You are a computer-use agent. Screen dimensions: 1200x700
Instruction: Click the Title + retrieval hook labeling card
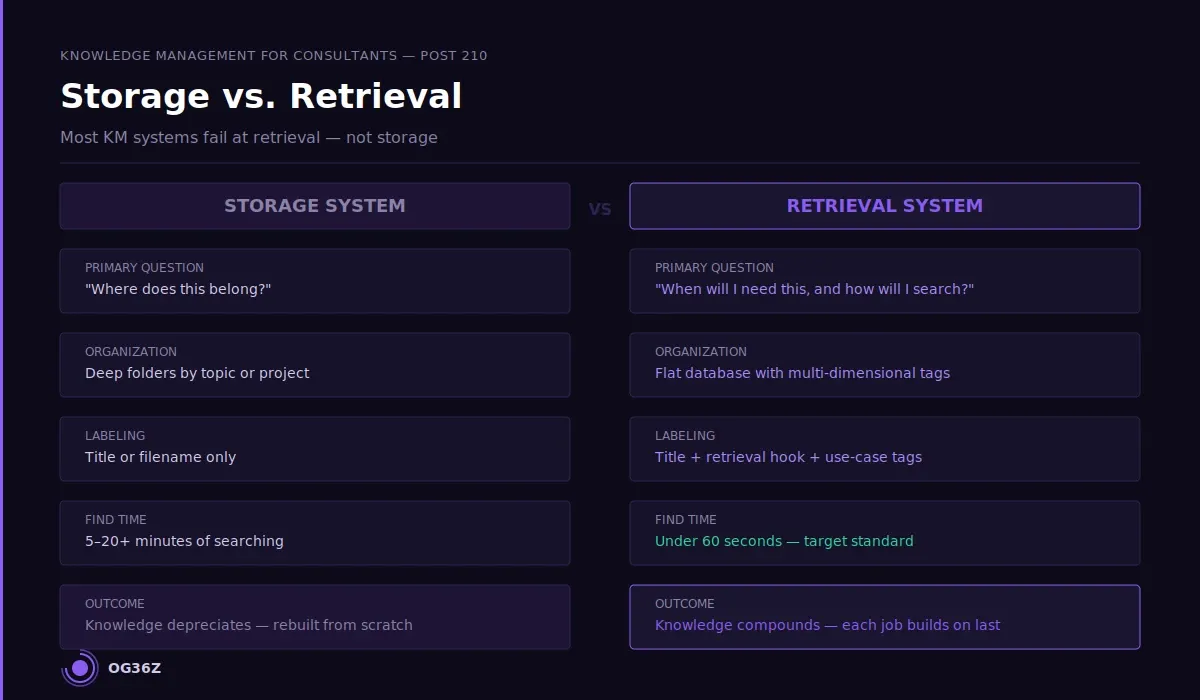click(x=884, y=449)
